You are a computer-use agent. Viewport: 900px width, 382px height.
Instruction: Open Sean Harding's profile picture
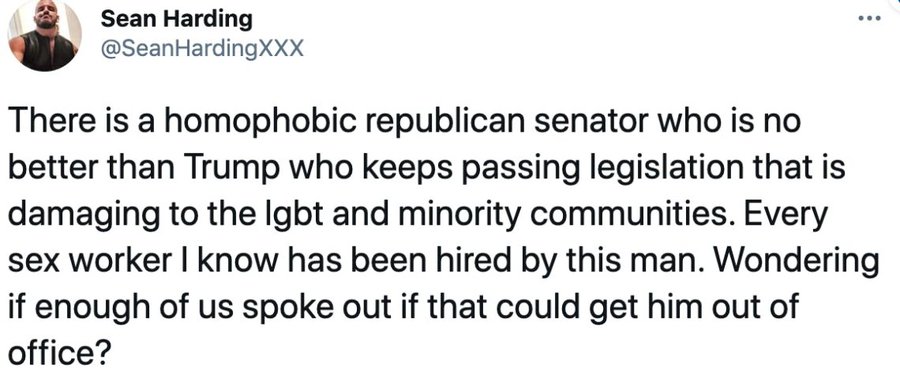[x=44, y=36]
